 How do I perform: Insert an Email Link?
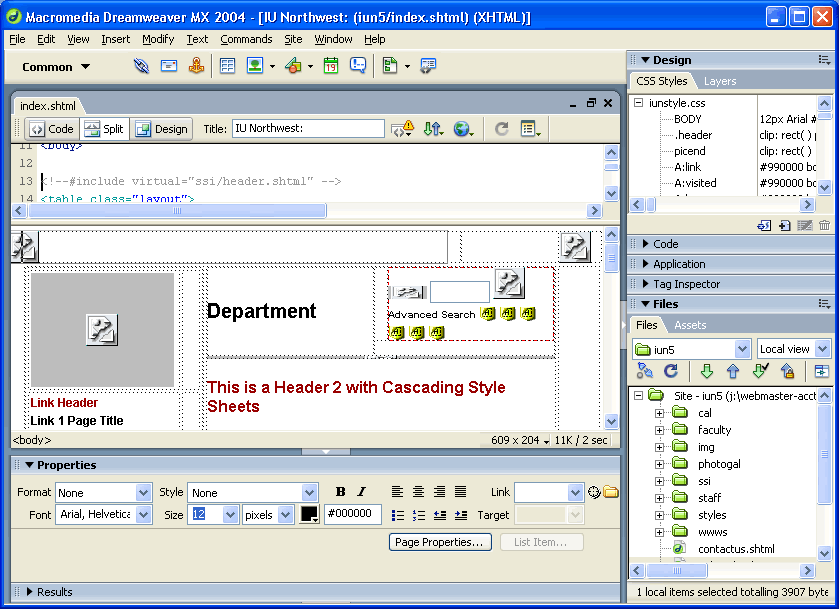(x=167, y=66)
